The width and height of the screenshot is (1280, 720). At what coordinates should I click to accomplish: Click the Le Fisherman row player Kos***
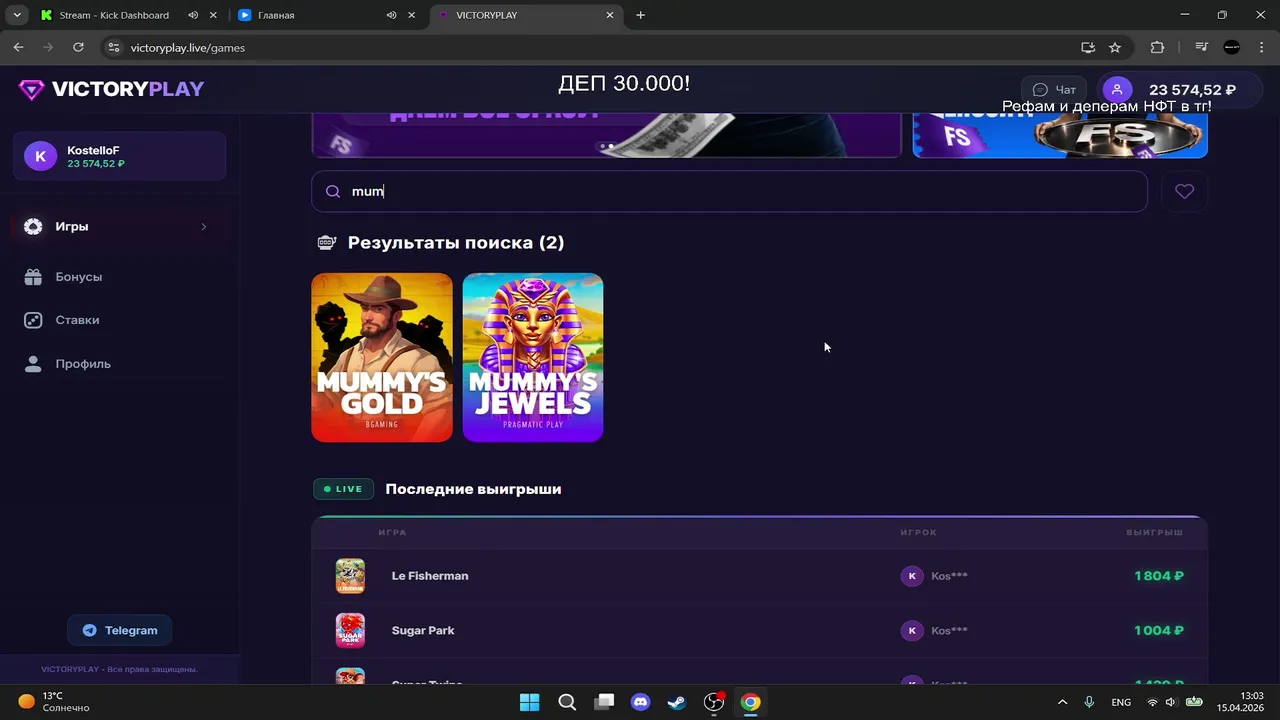pos(935,576)
